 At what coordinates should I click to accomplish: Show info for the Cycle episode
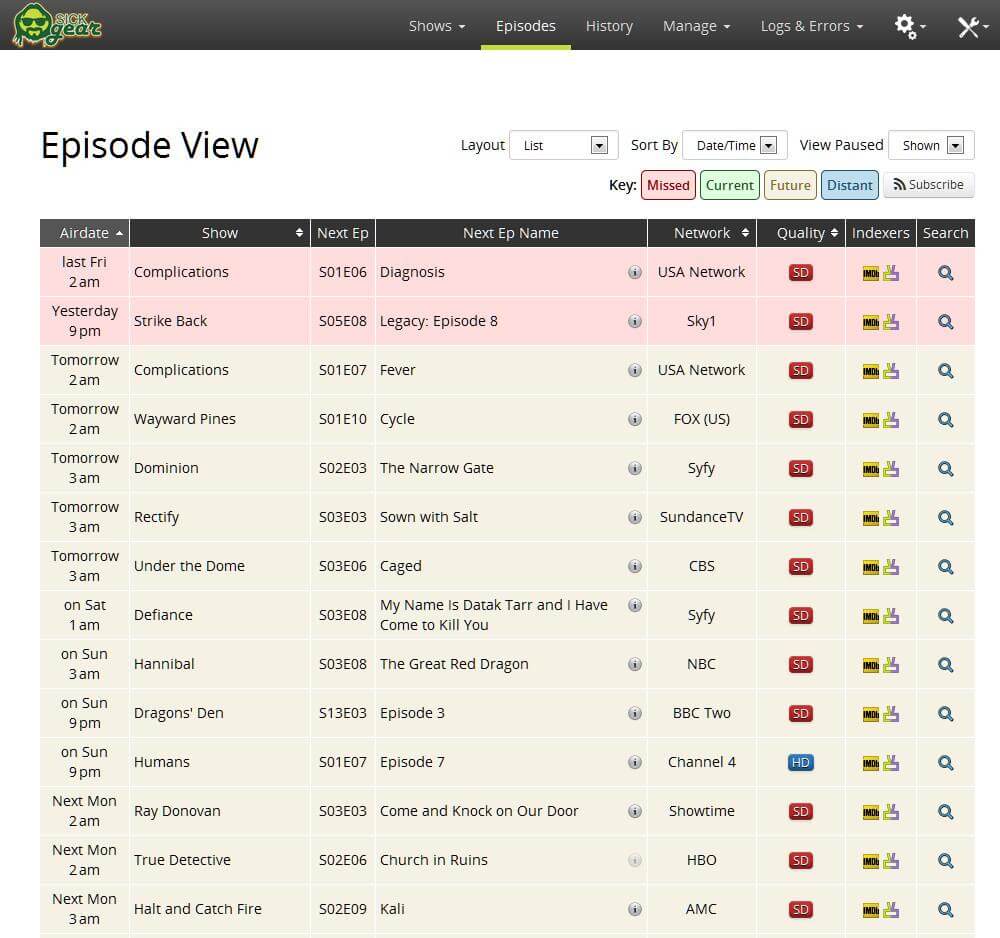point(635,419)
